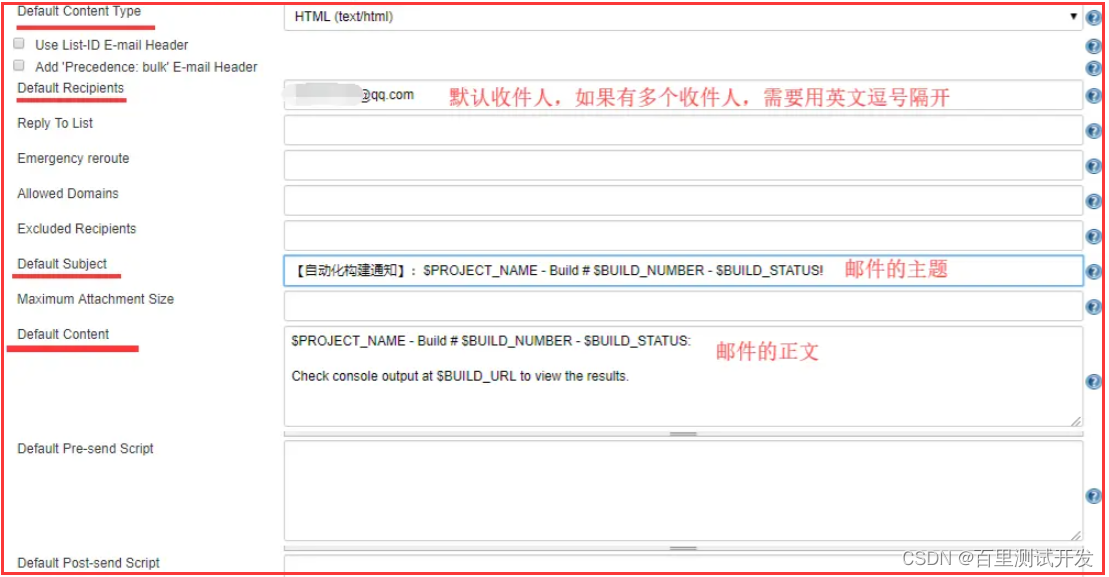This screenshot has width=1109, height=577.
Task: Click the Reply To List label
Action: [x=55, y=123]
